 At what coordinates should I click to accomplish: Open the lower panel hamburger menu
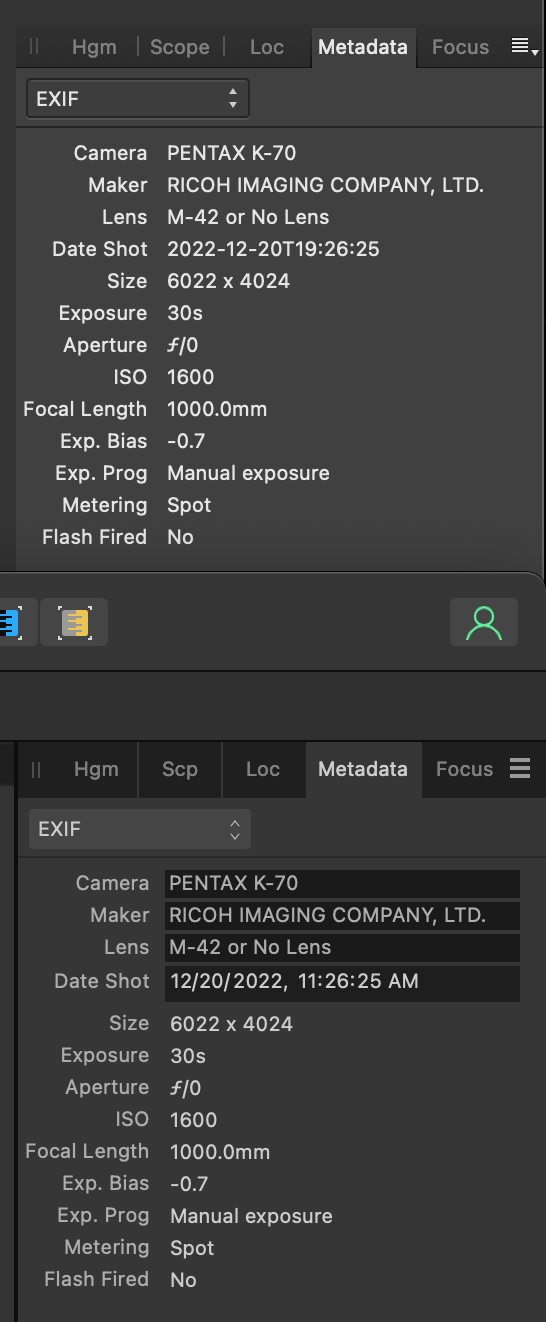pyautogui.click(x=520, y=768)
